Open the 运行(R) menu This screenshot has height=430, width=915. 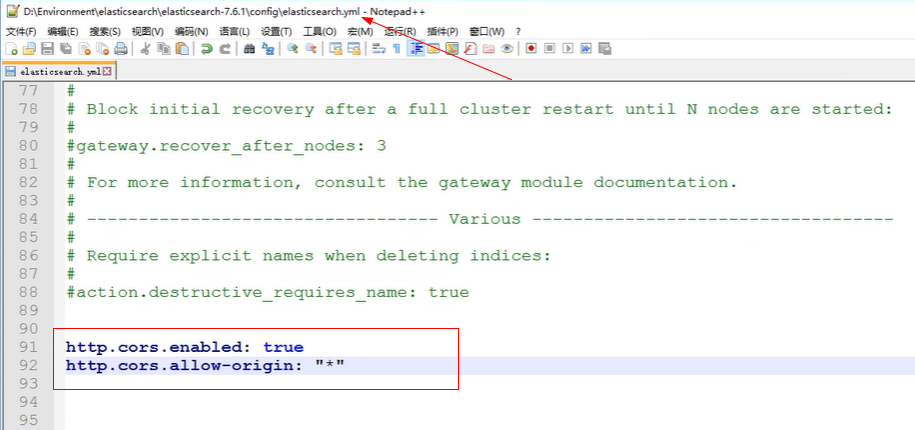pyautogui.click(x=401, y=32)
